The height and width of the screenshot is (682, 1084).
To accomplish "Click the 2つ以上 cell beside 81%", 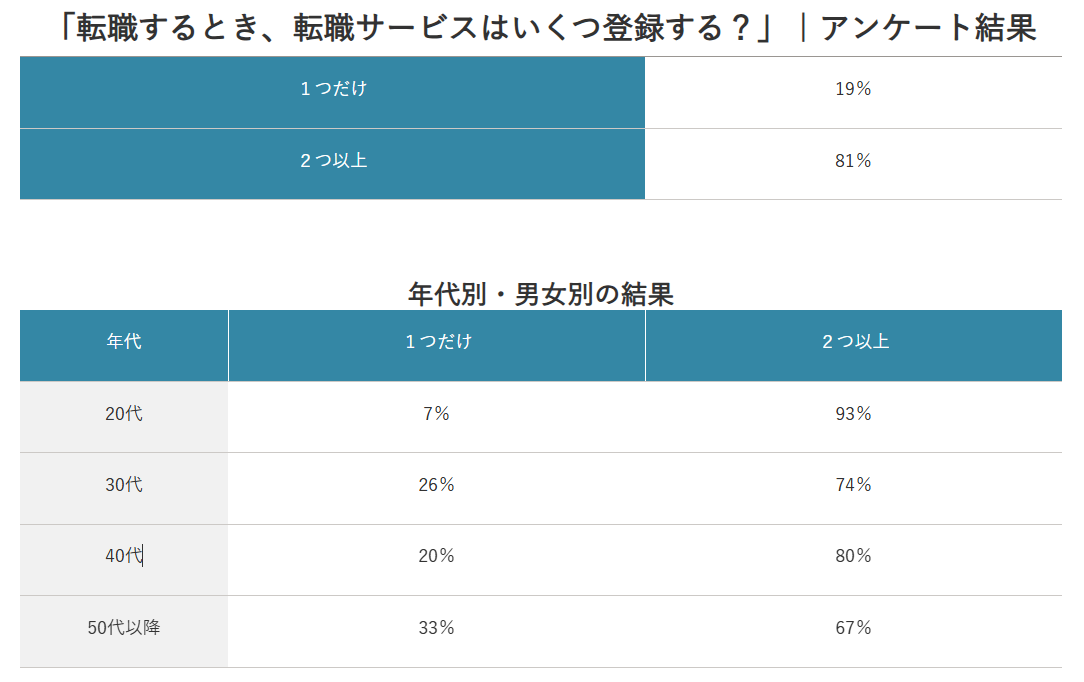I will pyautogui.click(x=333, y=161).
